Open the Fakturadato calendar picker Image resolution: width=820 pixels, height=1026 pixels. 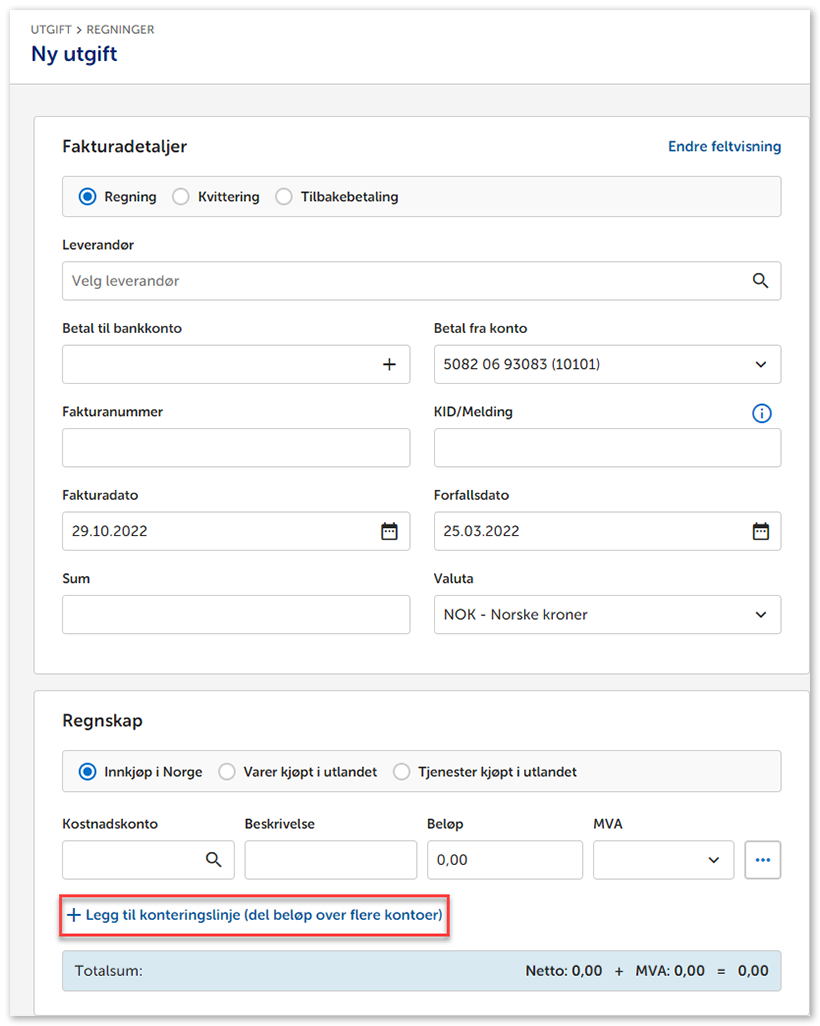tap(389, 532)
